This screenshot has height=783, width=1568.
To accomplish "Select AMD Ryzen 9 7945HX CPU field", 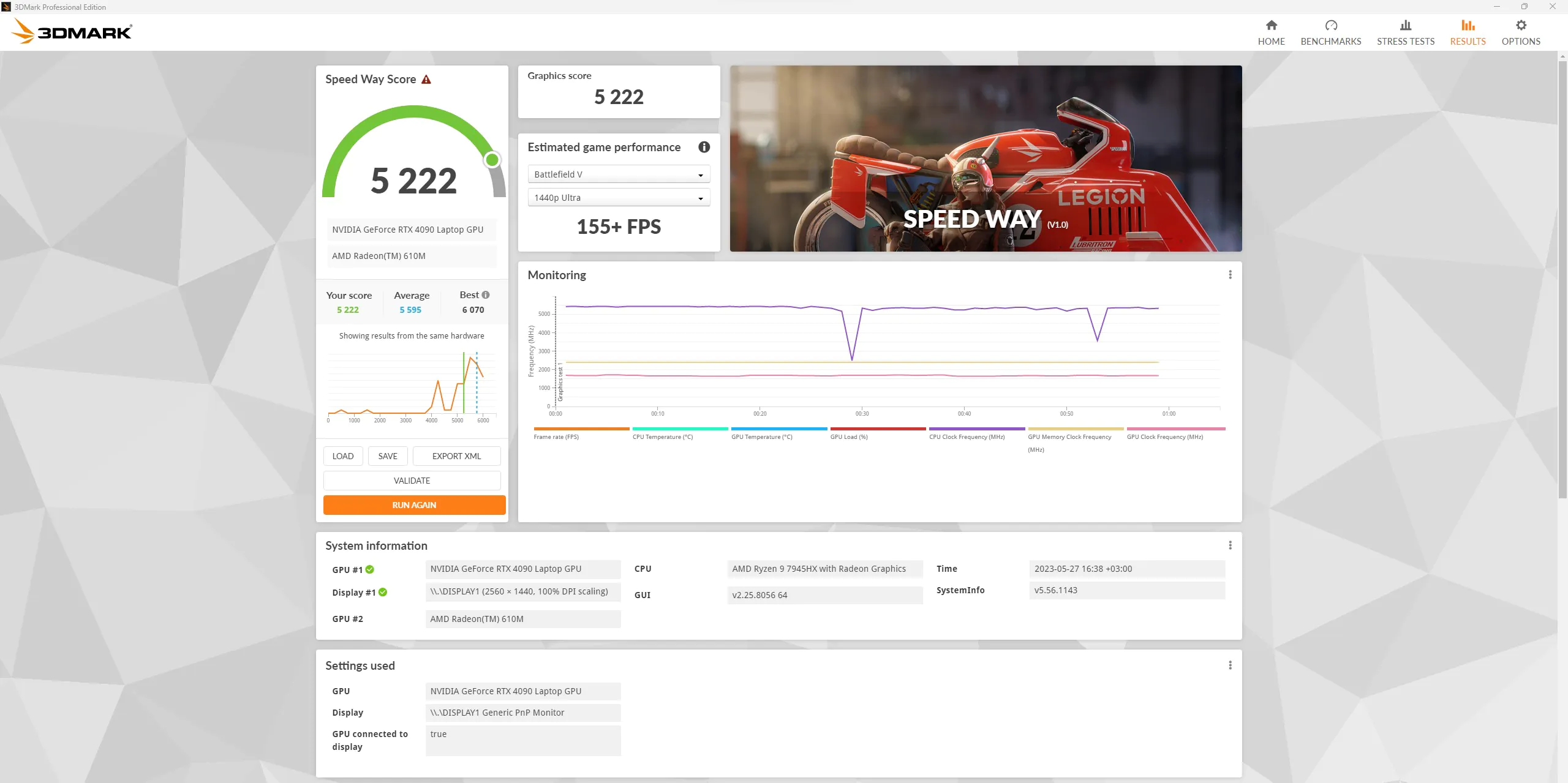I will point(824,569).
